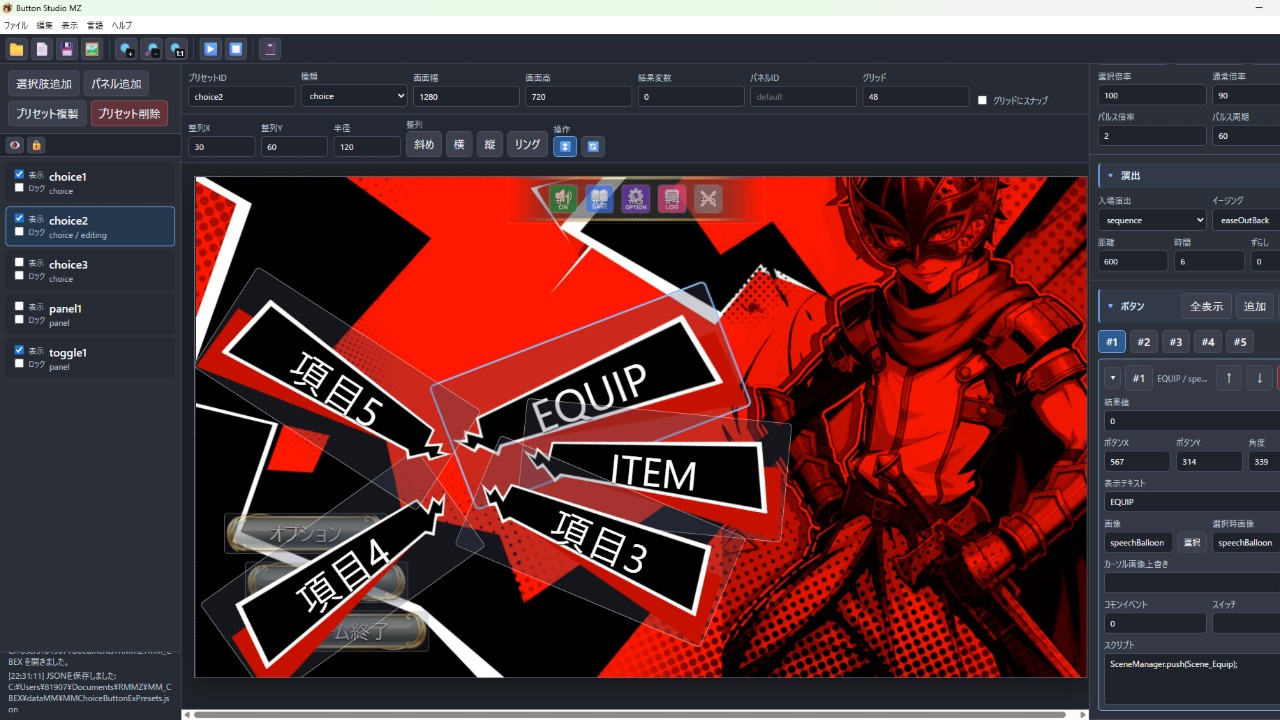Switch to button tab #3

click(x=1176, y=342)
